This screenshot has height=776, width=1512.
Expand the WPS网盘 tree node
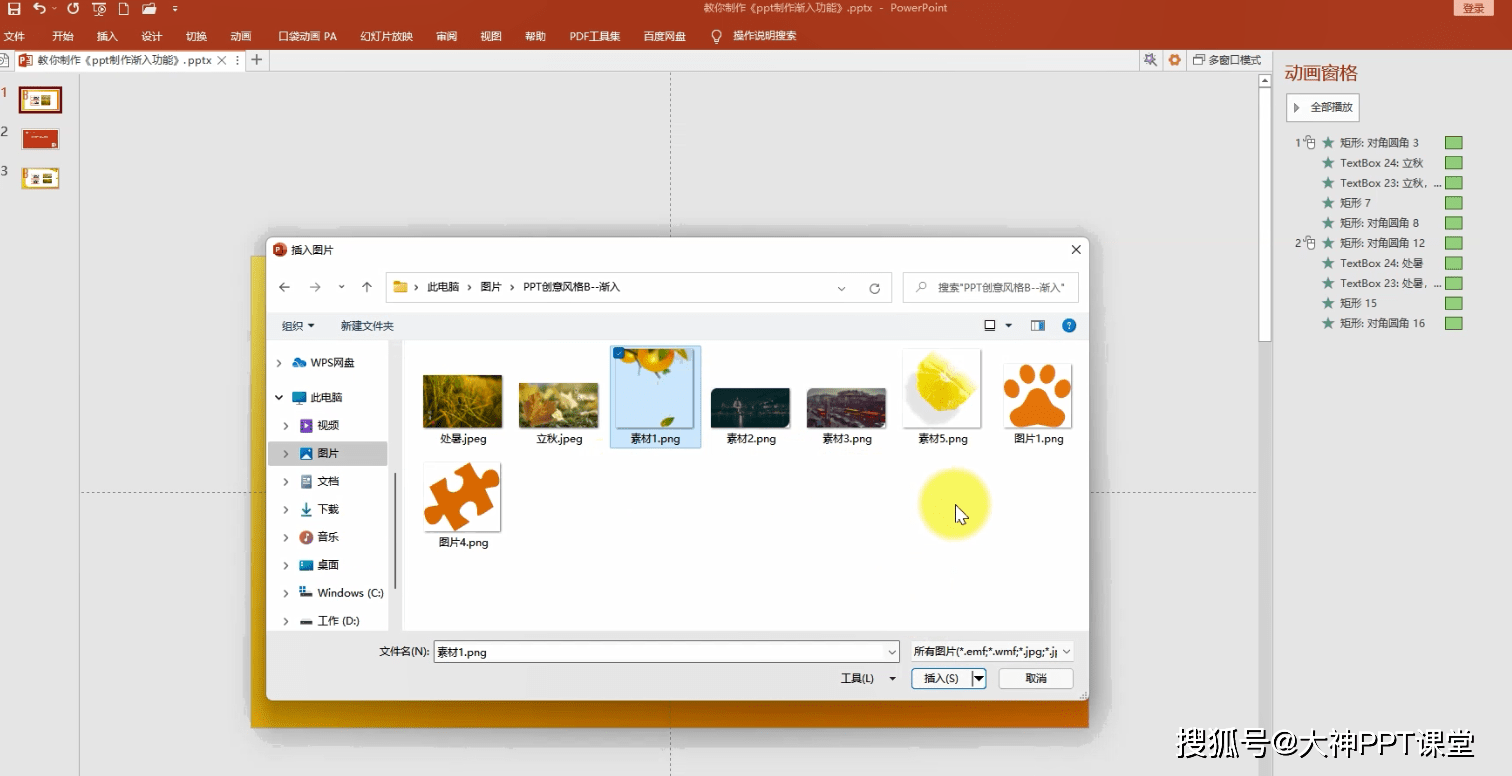pos(279,363)
